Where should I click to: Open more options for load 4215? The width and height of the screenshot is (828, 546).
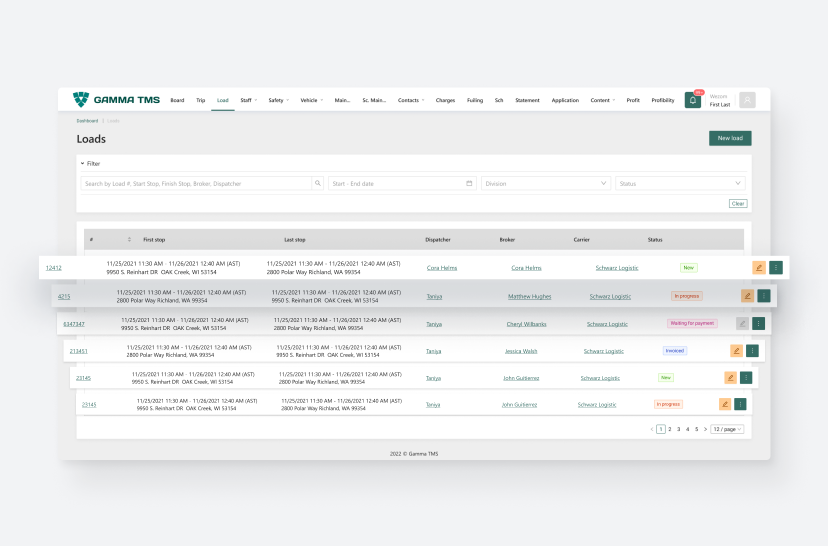tap(764, 296)
